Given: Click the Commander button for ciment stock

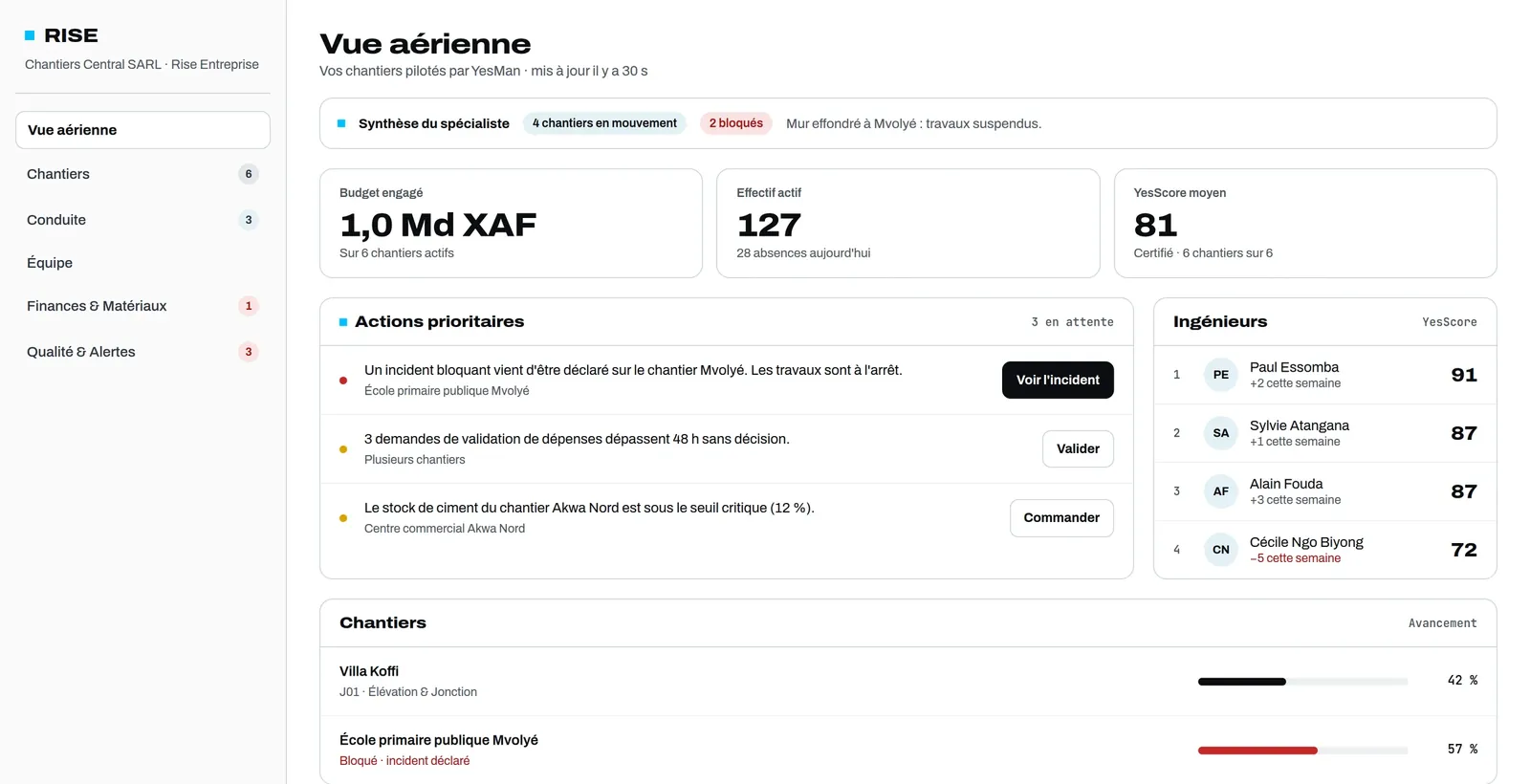Looking at the screenshot, I should [x=1061, y=517].
